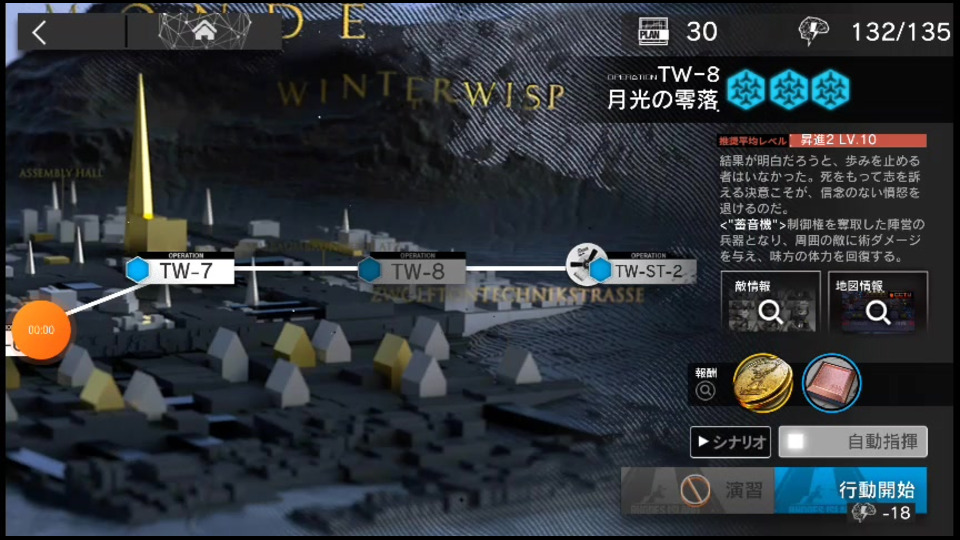Tap the sanity brain icon at top
This screenshot has height=540, width=960.
(x=813, y=31)
